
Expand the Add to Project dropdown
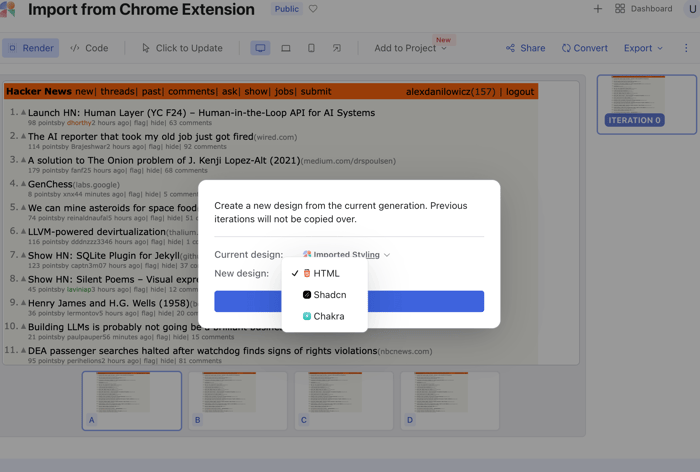[410, 48]
